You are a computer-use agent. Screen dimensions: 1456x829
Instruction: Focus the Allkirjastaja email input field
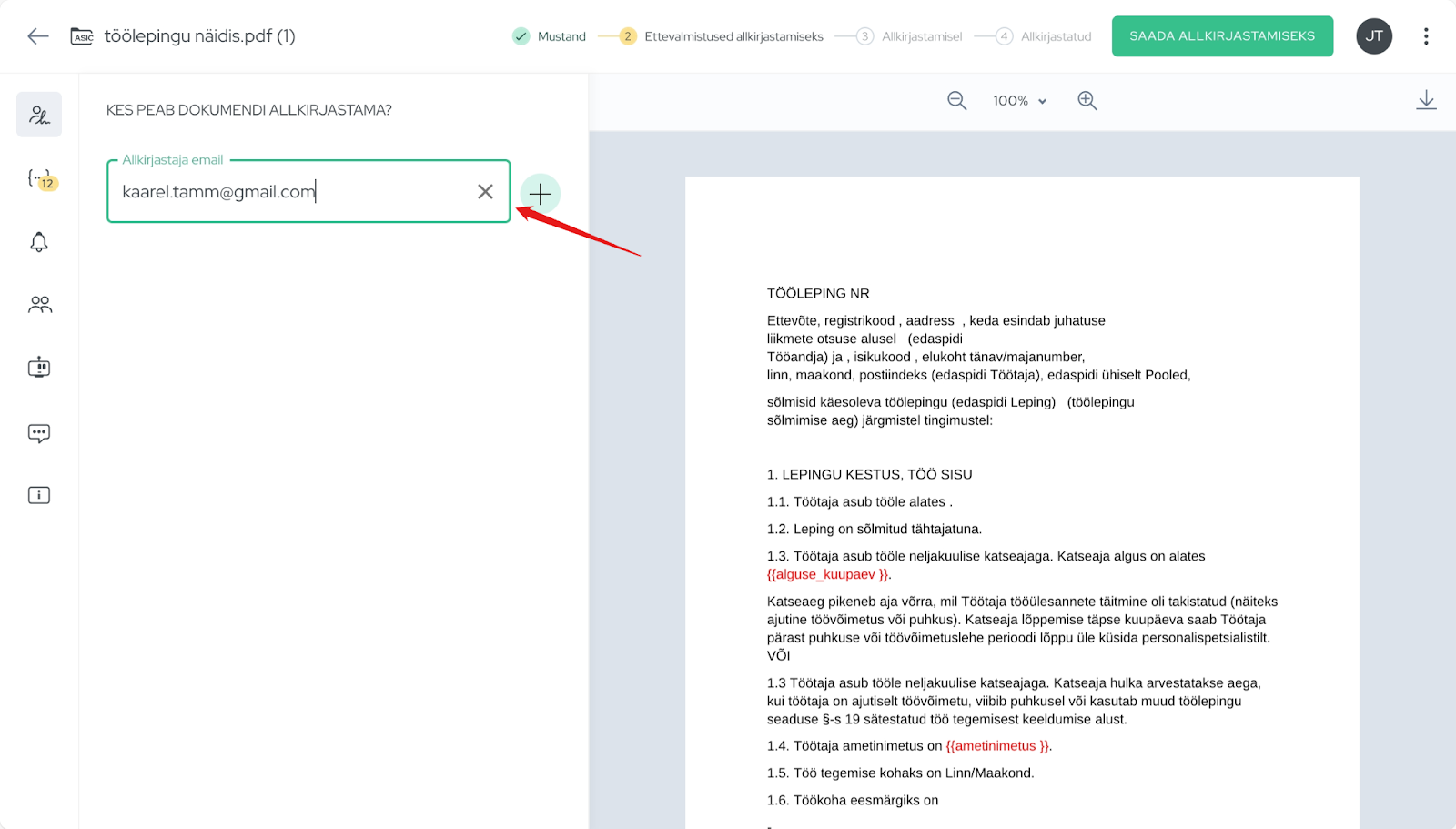click(x=291, y=192)
